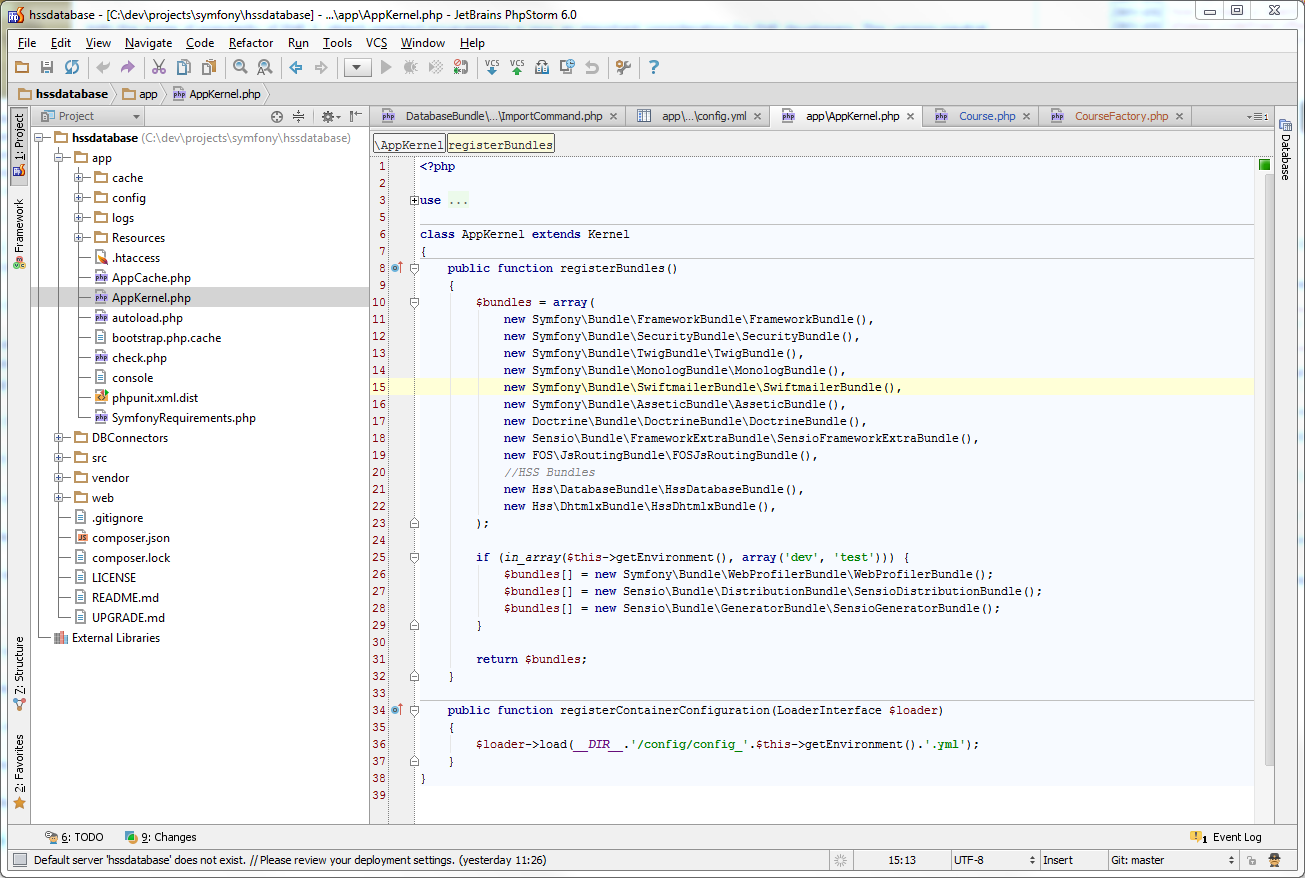This screenshot has width=1305, height=878.
Task: Expand the Resources folder node
Action: click(x=78, y=238)
